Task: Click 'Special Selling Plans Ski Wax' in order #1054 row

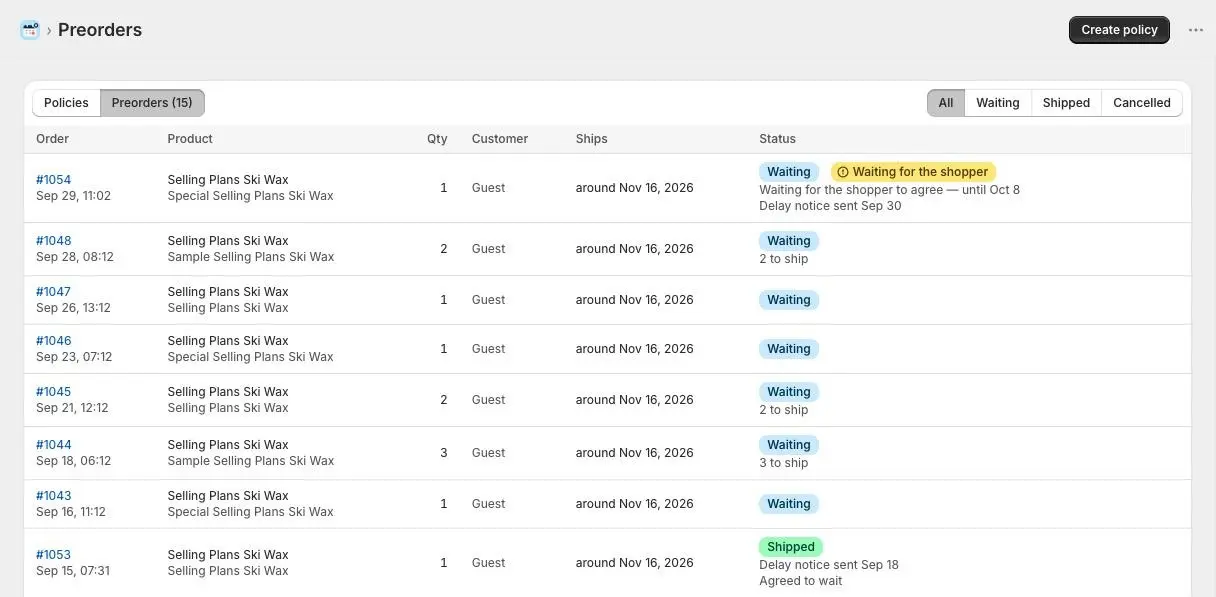Action: [x=251, y=196]
